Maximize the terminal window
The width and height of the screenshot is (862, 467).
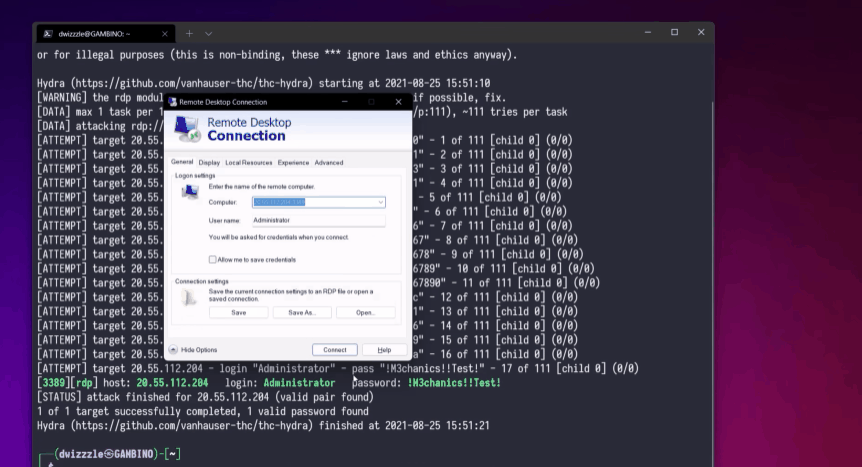[675, 32]
